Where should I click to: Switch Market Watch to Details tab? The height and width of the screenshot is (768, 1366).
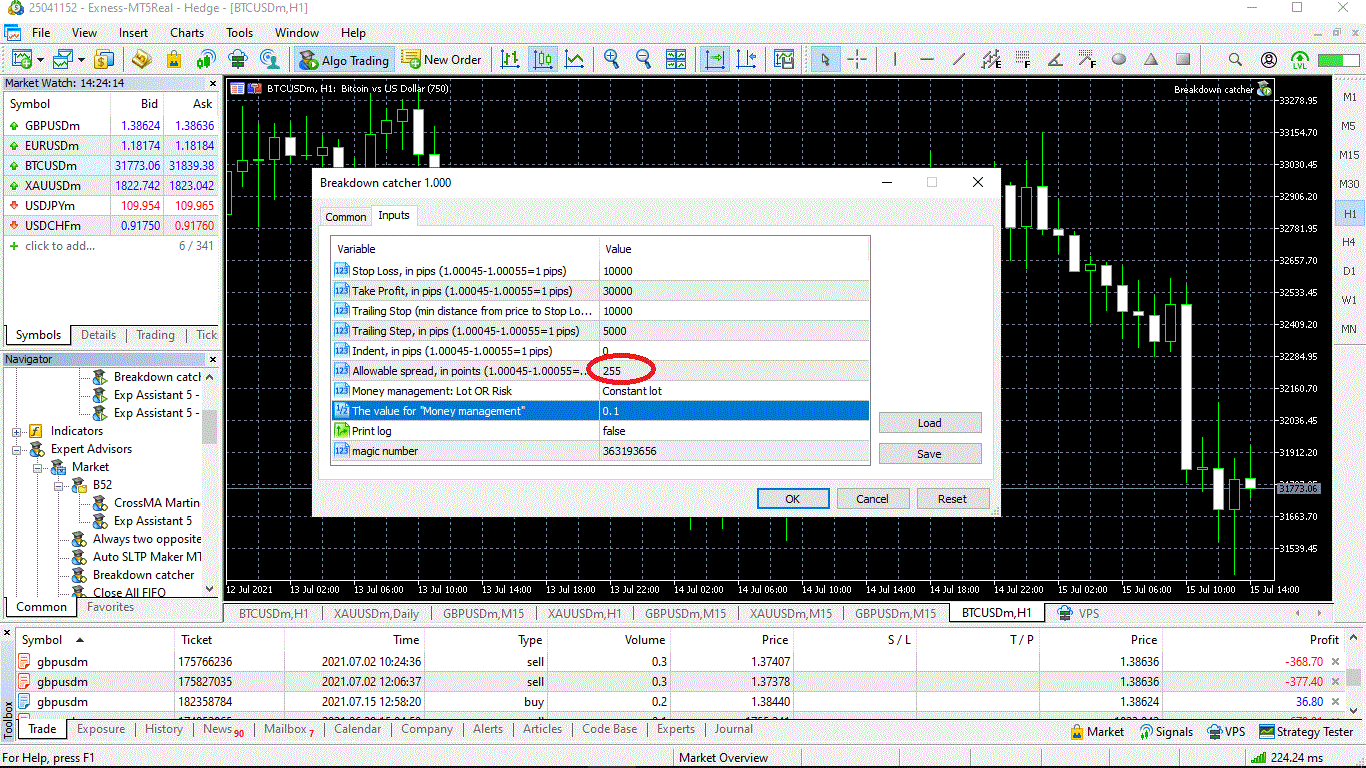click(x=98, y=335)
